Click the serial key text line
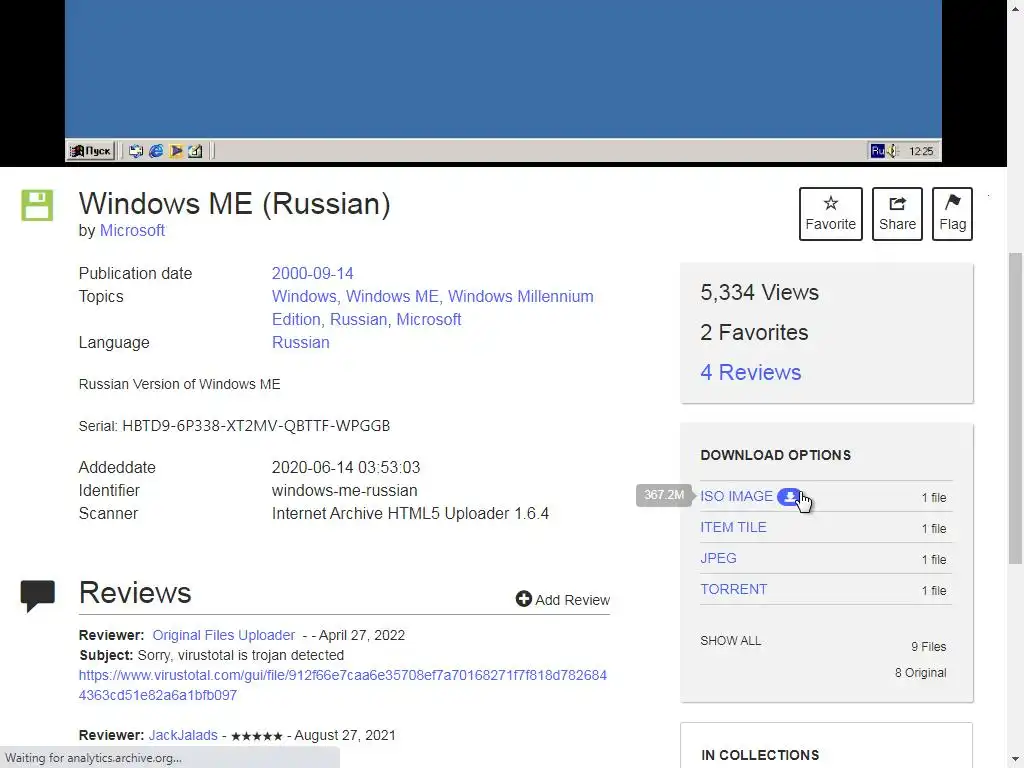Screen dimensions: 1024x768 pos(234,426)
